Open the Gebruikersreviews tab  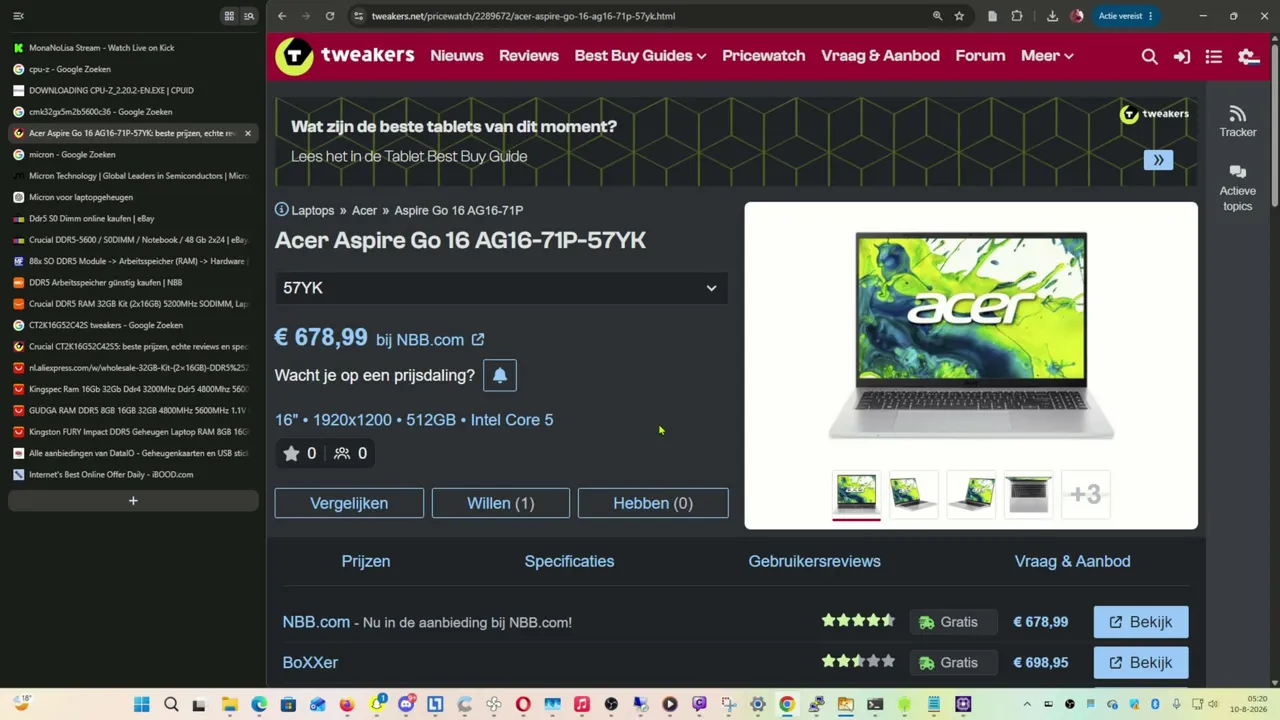tap(814, 561)
